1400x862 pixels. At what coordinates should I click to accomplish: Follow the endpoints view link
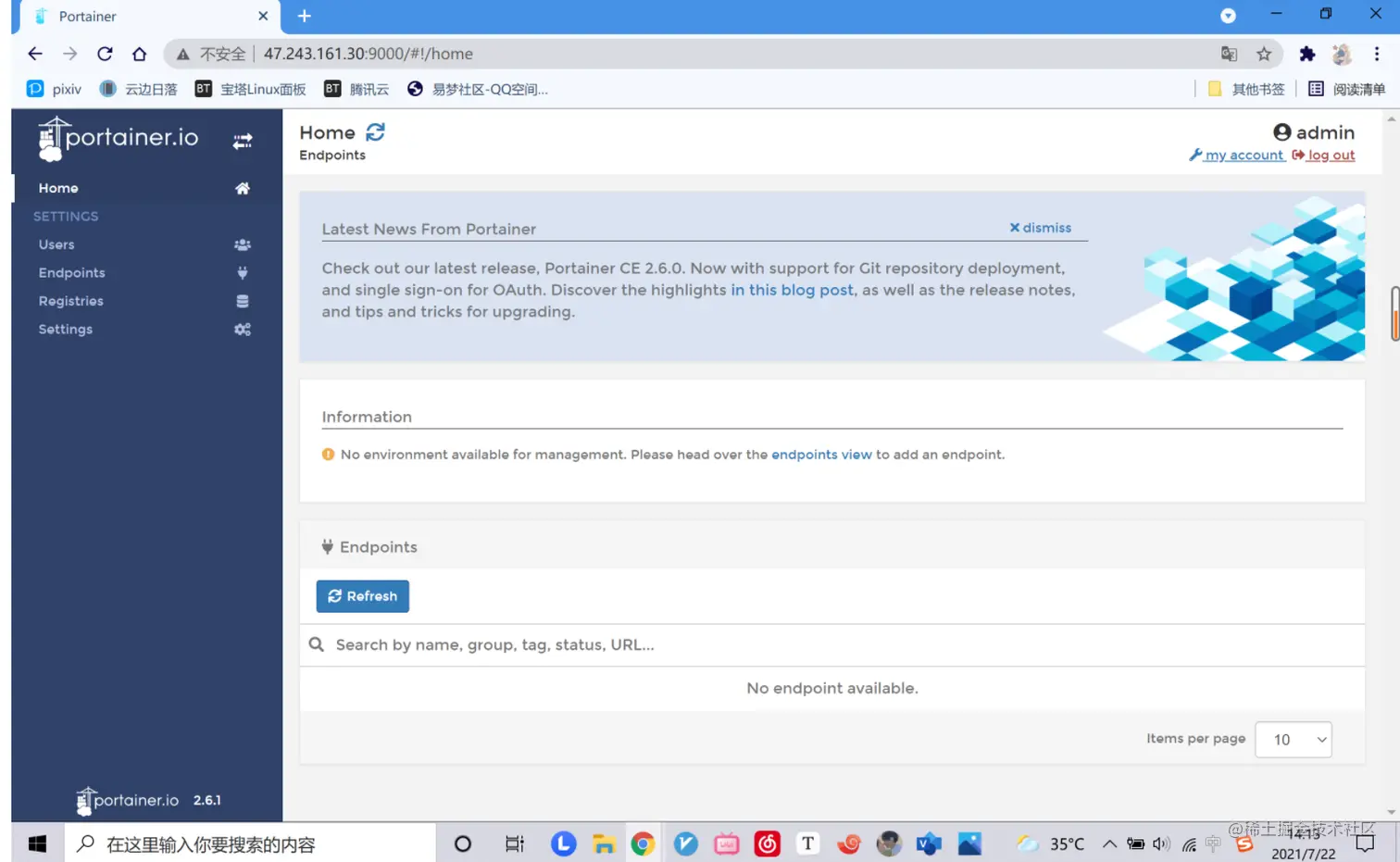(x=821, y=455)
